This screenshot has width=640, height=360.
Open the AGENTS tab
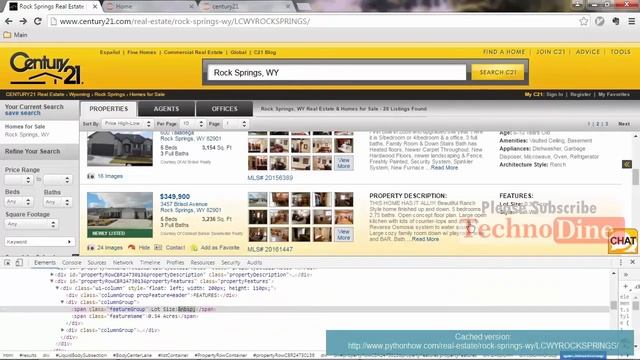(166, 109)
